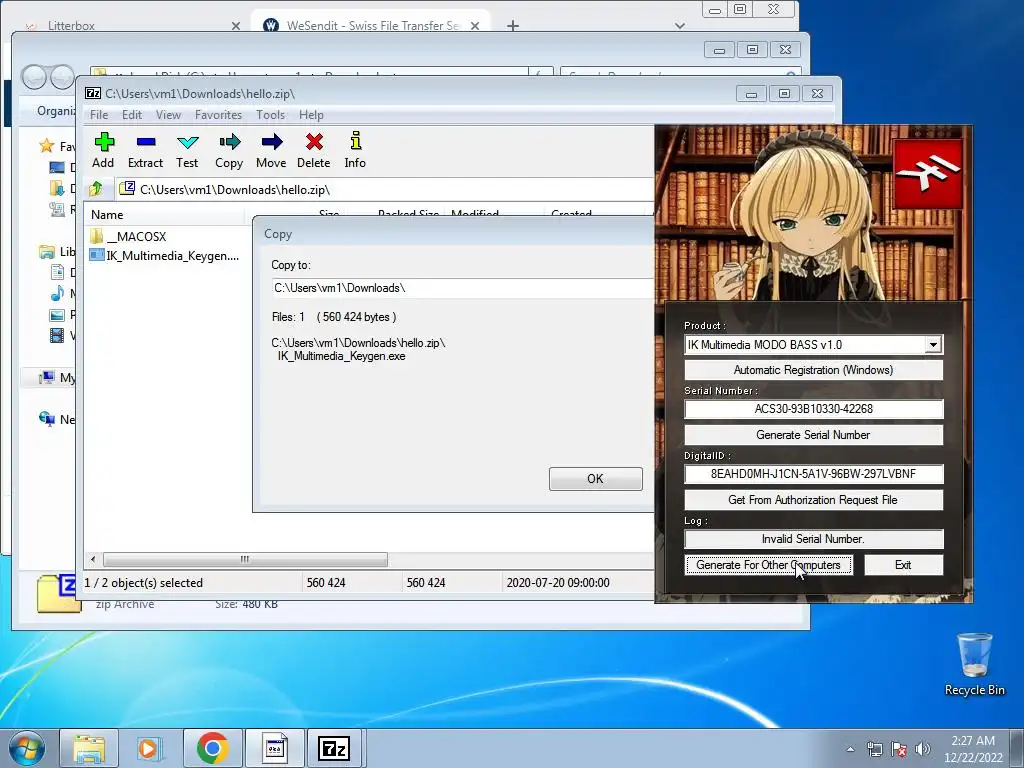Open the Favorites menu

point(218,115)
